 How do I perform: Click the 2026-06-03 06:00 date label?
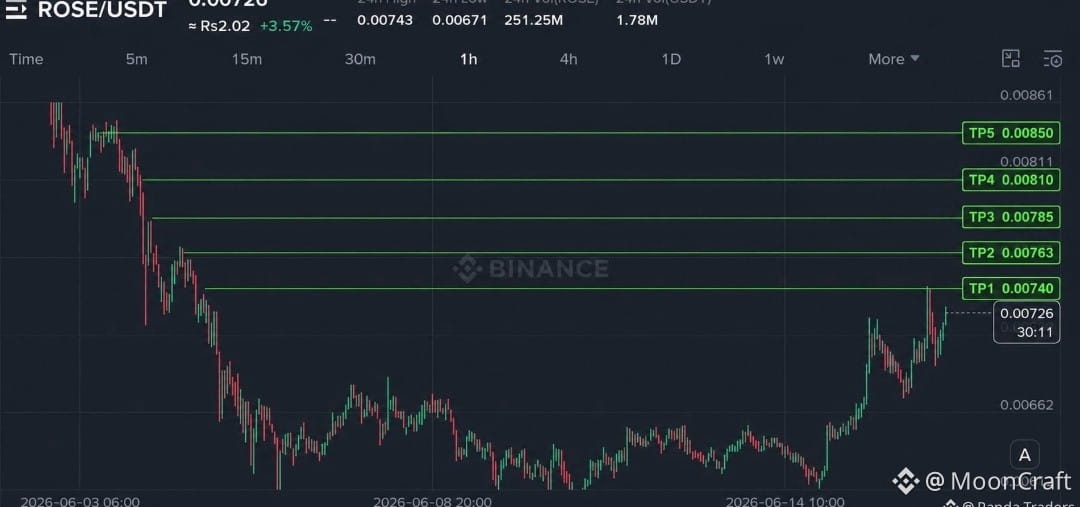pos(80,501)
